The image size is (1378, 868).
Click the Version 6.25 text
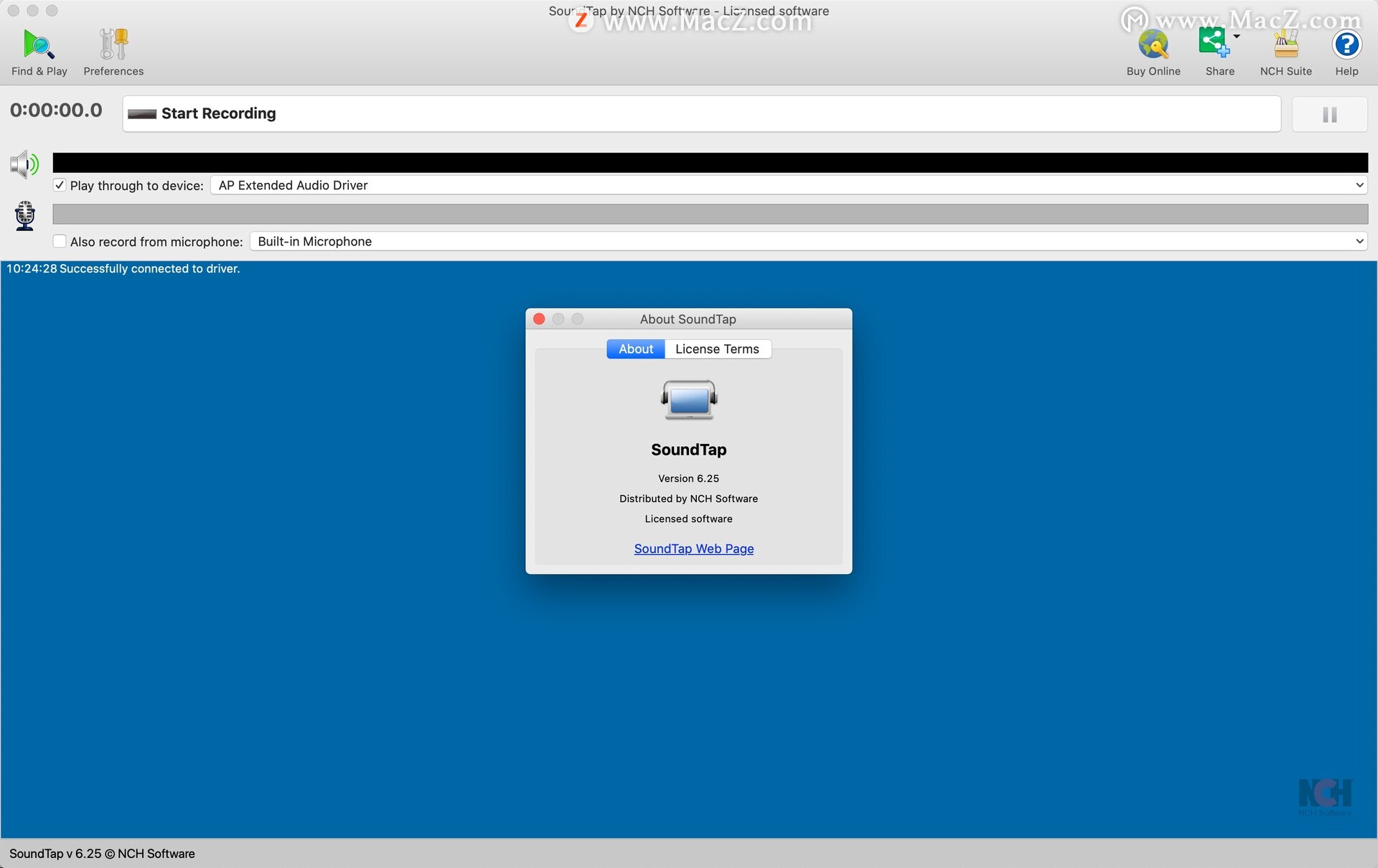(688, 478)
